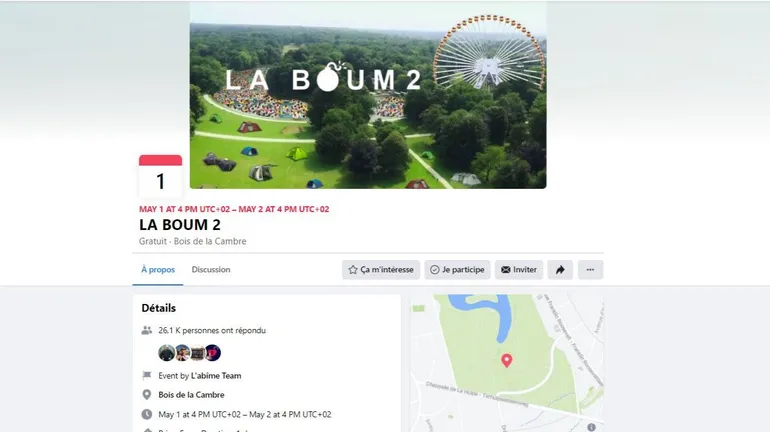This screenshot has width=770, height=432.
Task: Click the people responded icon
Action: tap(146, 330)
